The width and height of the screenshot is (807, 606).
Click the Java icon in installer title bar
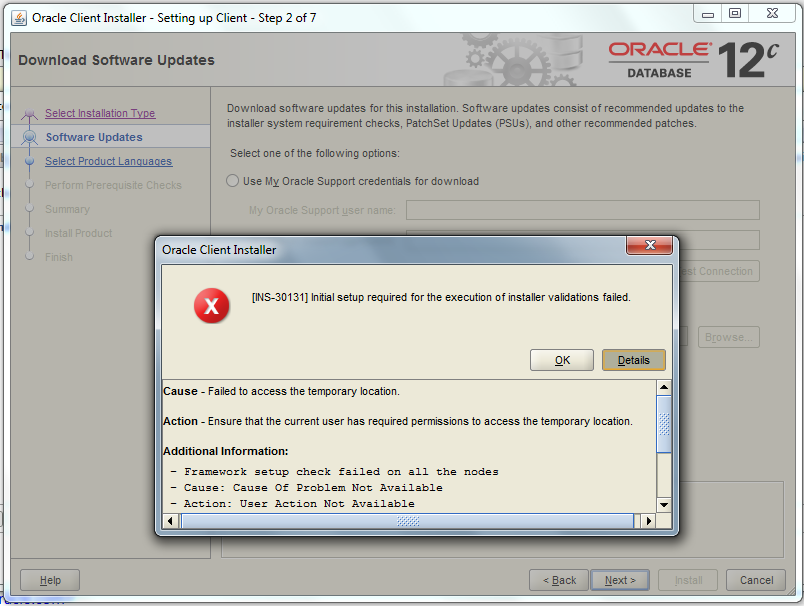click(19, 18)
